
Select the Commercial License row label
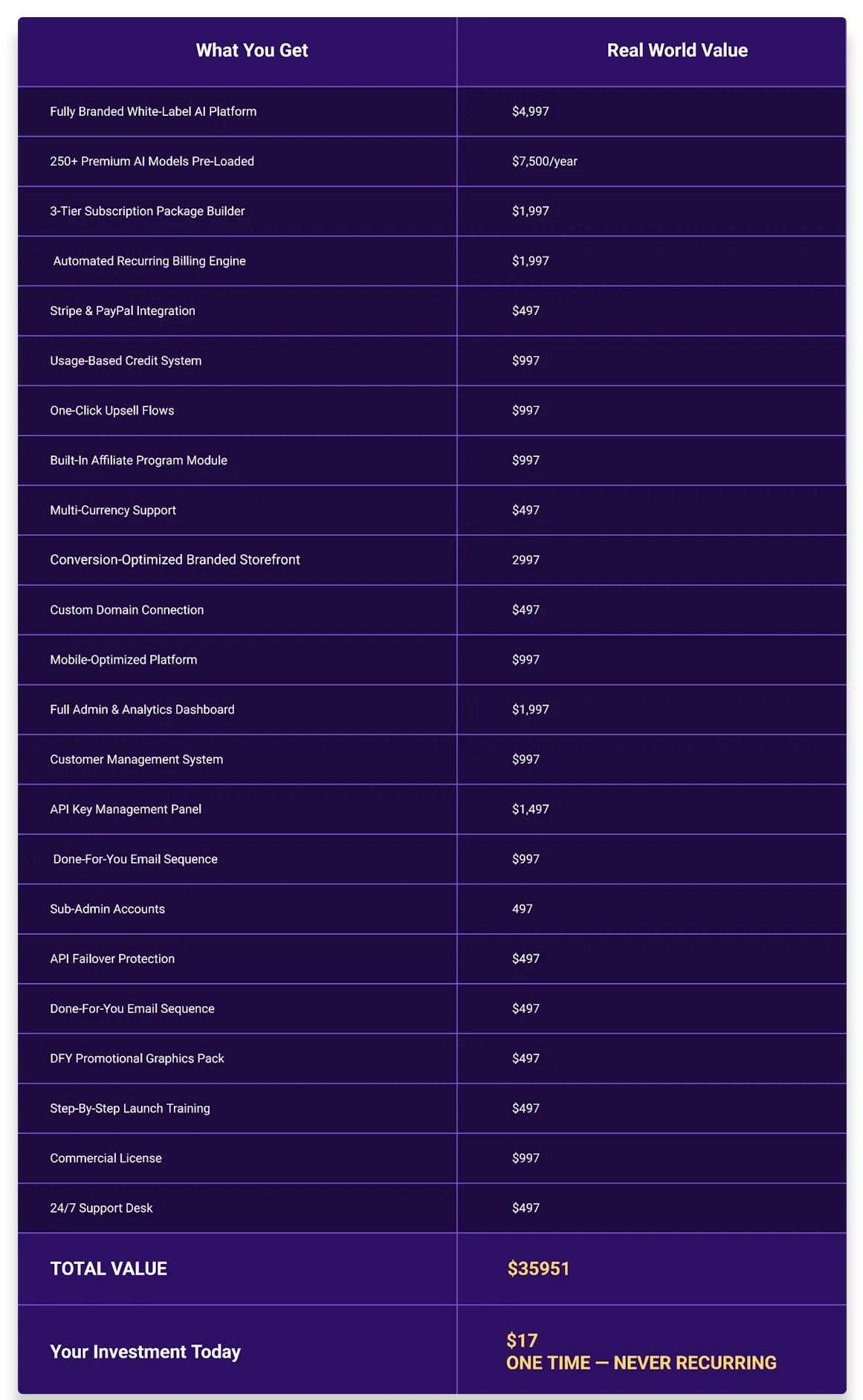(x=106, y=1158)
